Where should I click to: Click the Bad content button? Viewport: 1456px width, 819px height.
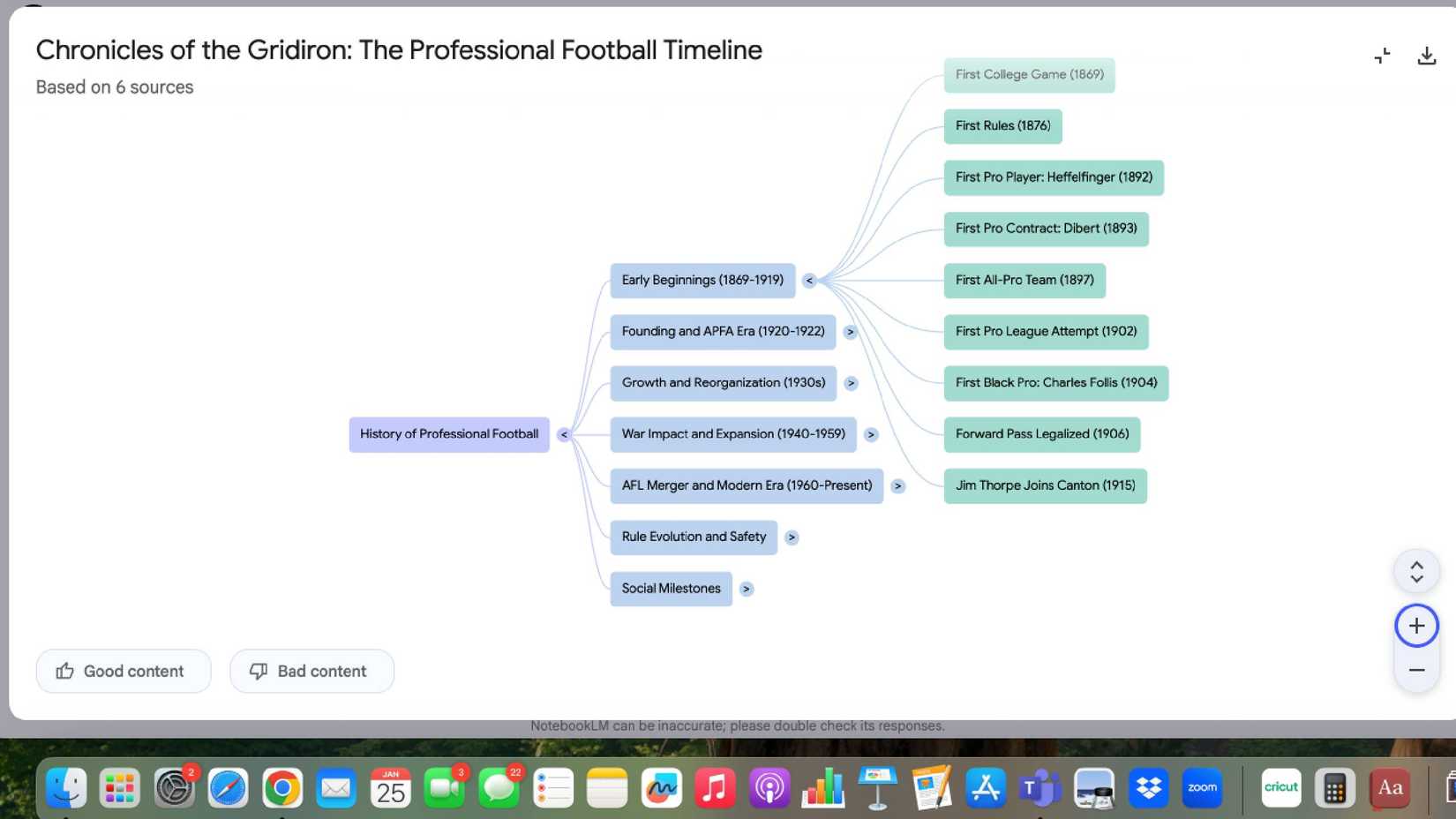pos(311,671)
